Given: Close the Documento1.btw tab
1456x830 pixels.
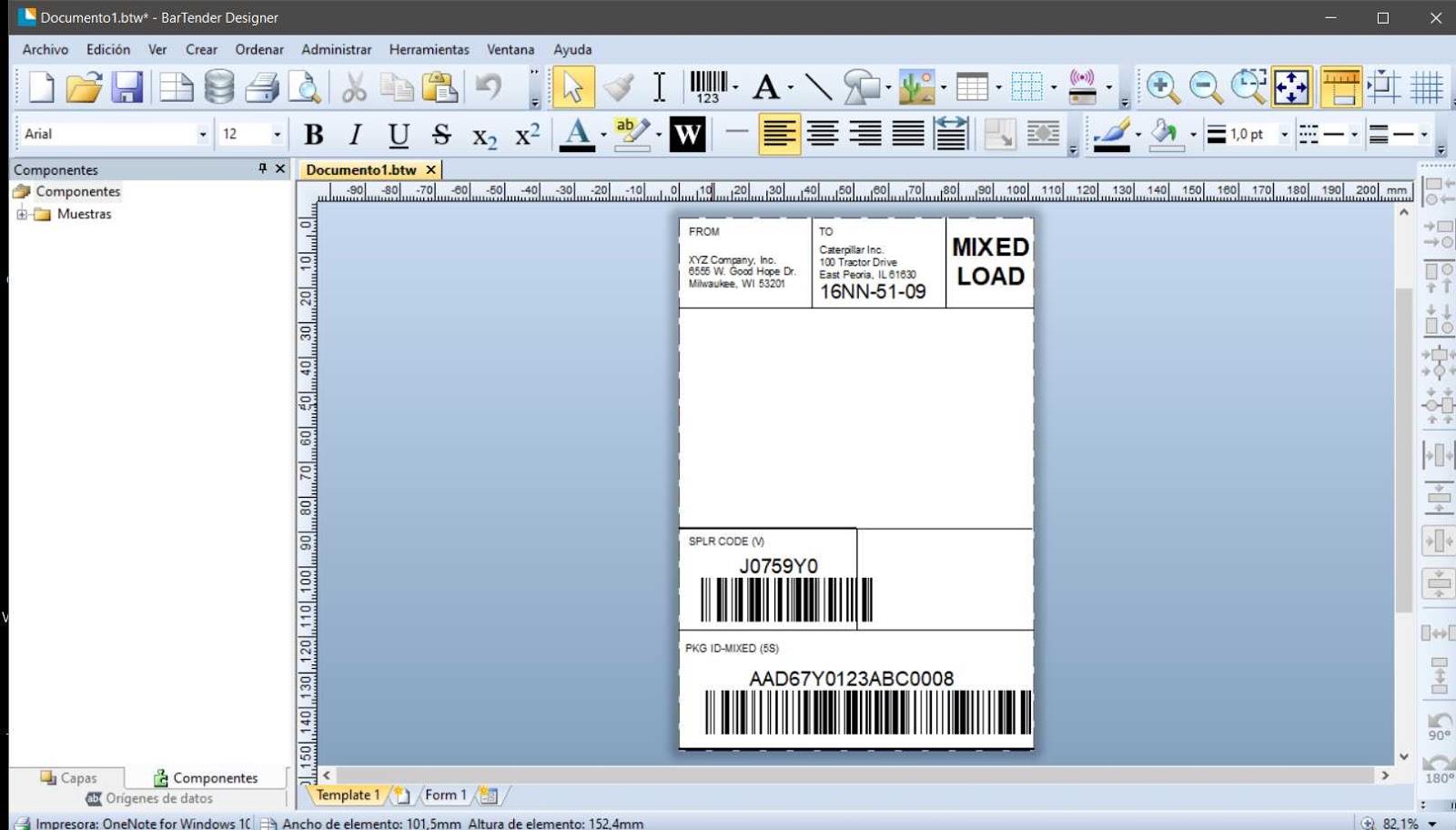Looking at the screenshot, I should pos(431,170).
